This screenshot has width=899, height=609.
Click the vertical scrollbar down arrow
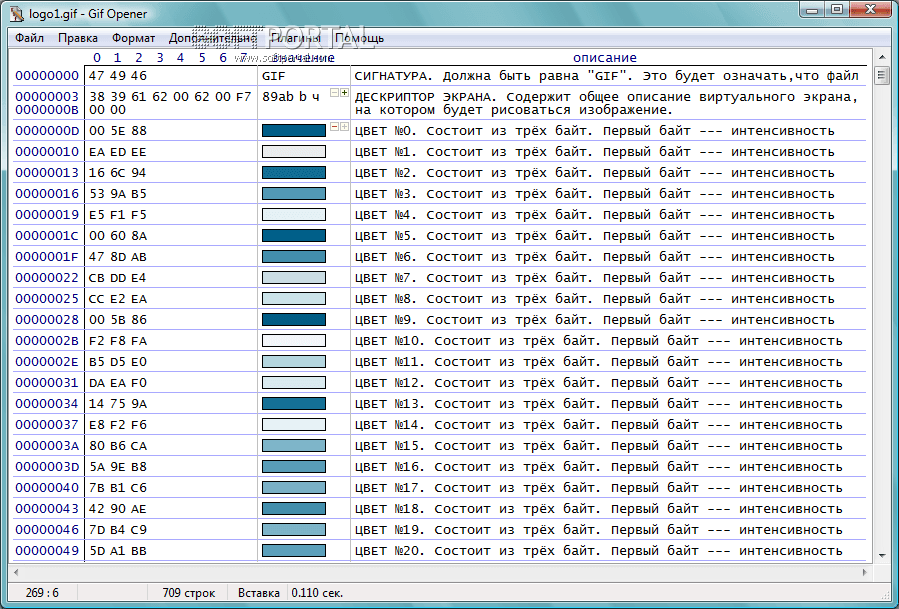[881, 555]
